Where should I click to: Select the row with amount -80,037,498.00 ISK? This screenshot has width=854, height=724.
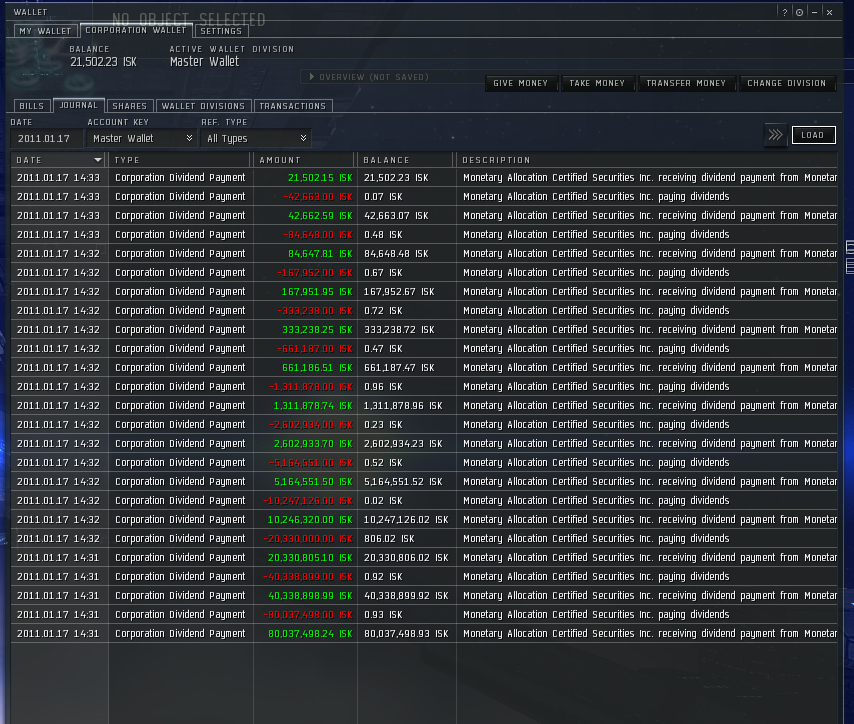[x=424, y=615]
